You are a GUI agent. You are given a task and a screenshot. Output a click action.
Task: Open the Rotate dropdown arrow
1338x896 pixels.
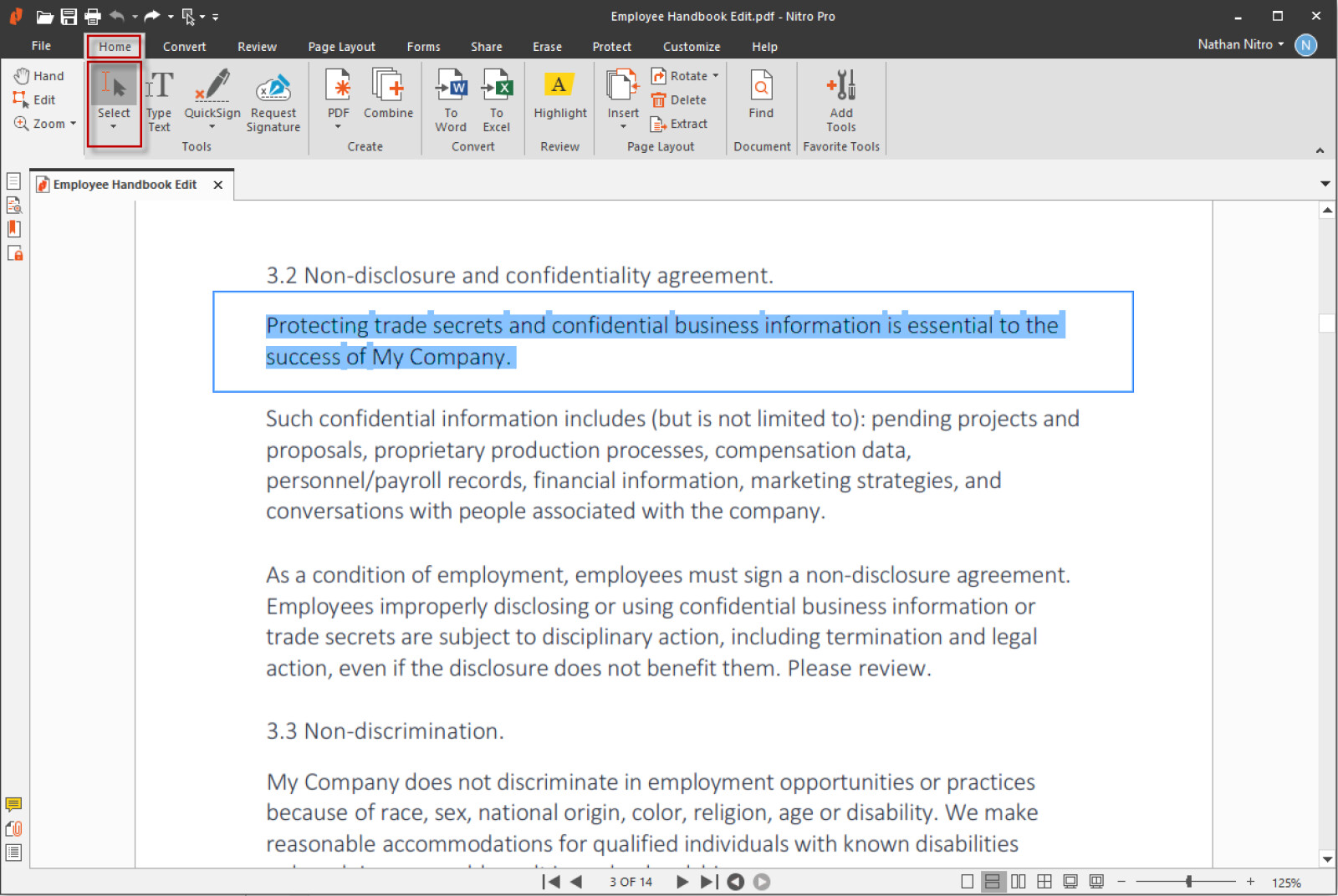pyautogui.click(x=716, y=76)
